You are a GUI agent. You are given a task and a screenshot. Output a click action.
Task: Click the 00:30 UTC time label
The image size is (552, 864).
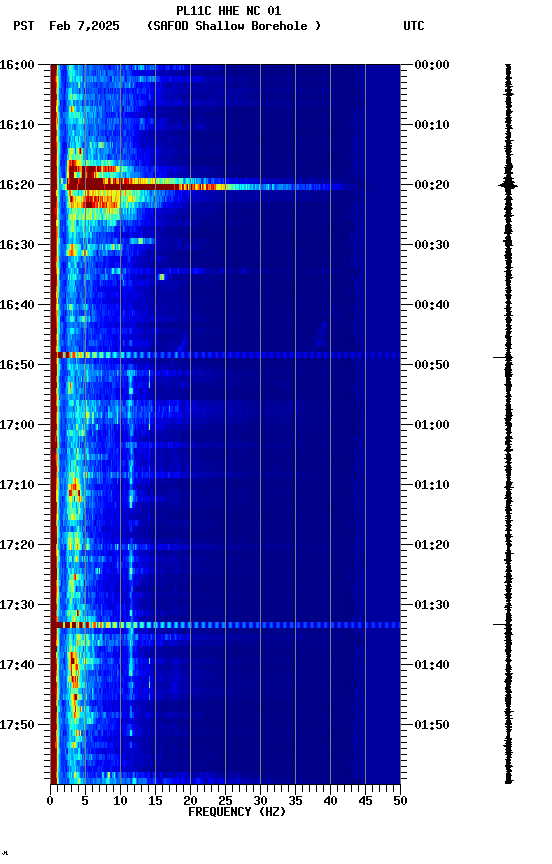pos(432,245)
